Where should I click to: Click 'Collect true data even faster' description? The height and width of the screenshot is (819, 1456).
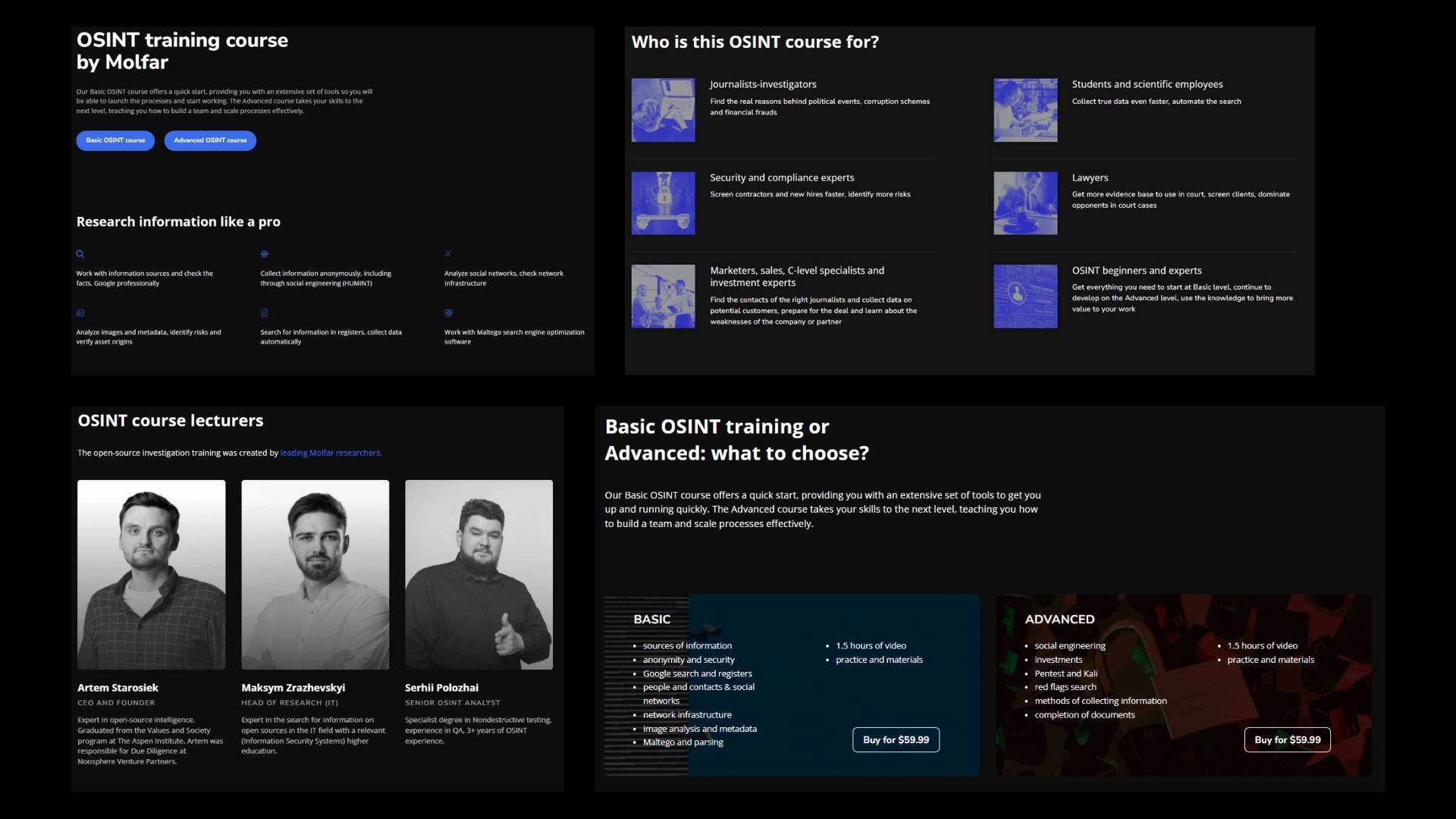coord(1156,101)
